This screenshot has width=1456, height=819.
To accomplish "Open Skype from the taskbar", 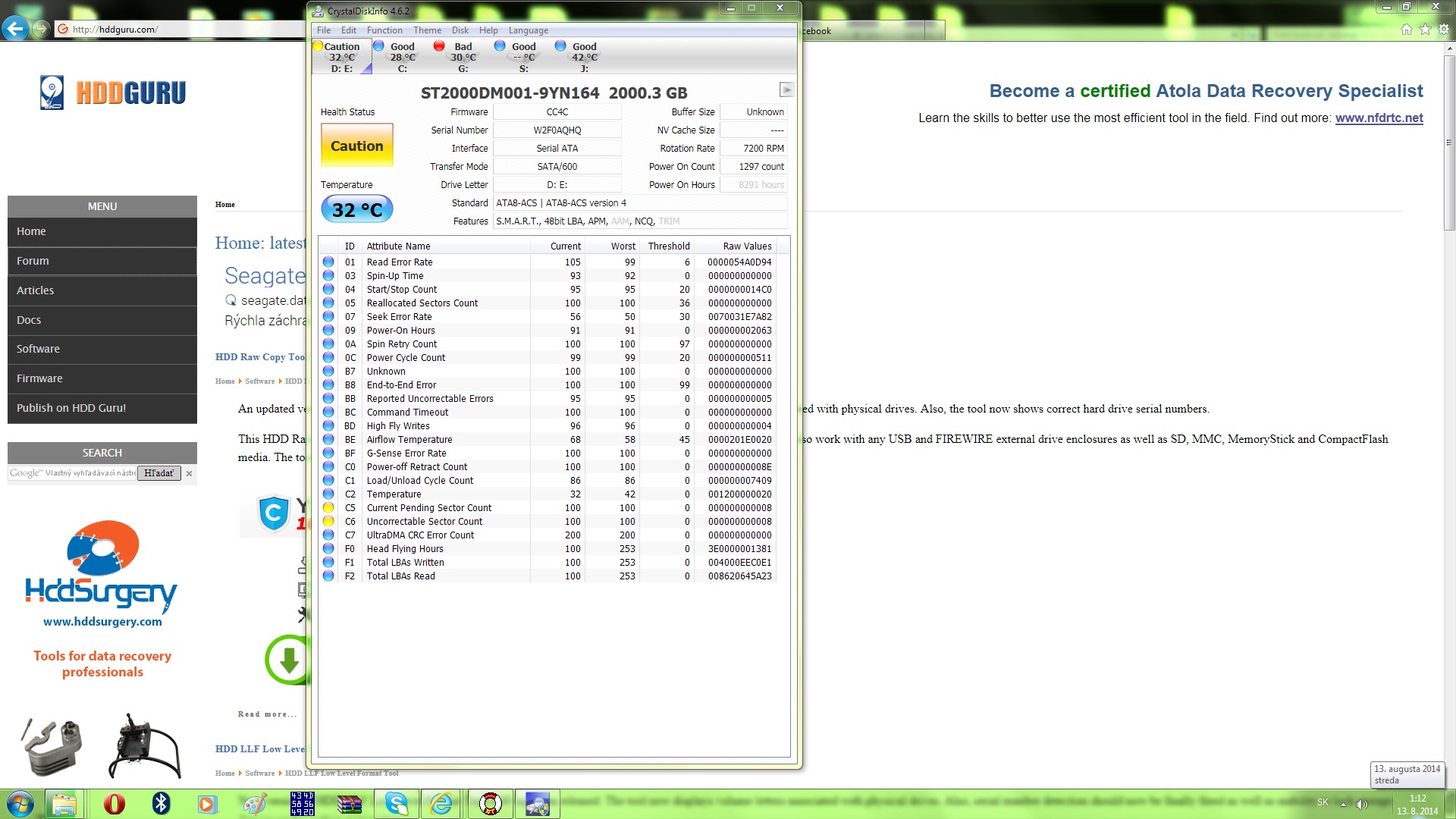I will pyautogui.click(x=397, y=804).
